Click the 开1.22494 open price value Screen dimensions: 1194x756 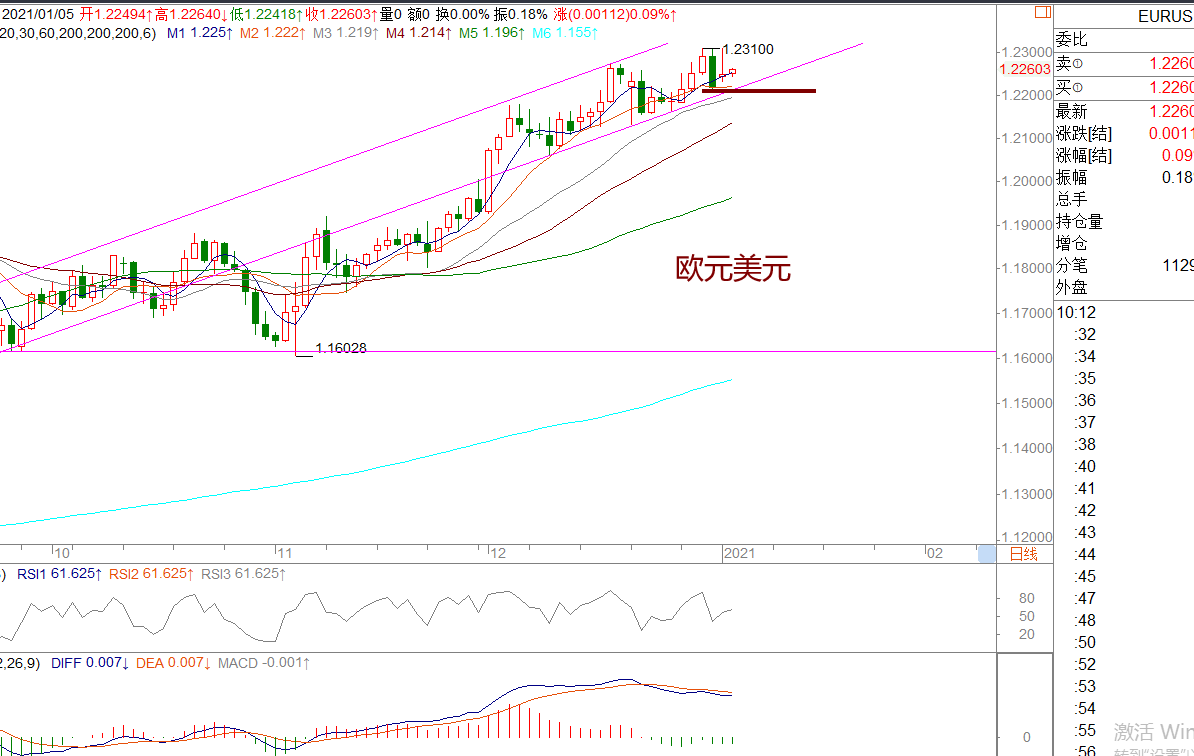pyautogui.click(x=116, y=14)
